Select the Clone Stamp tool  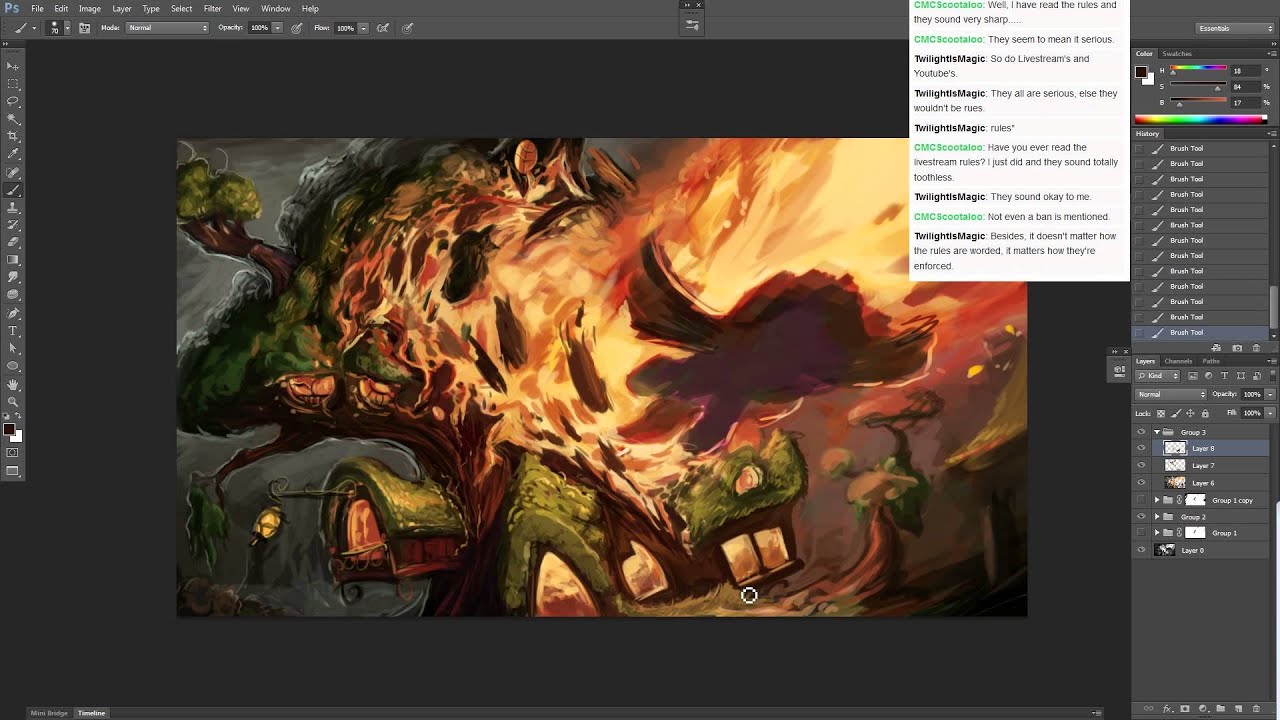(x=13, y=207)
